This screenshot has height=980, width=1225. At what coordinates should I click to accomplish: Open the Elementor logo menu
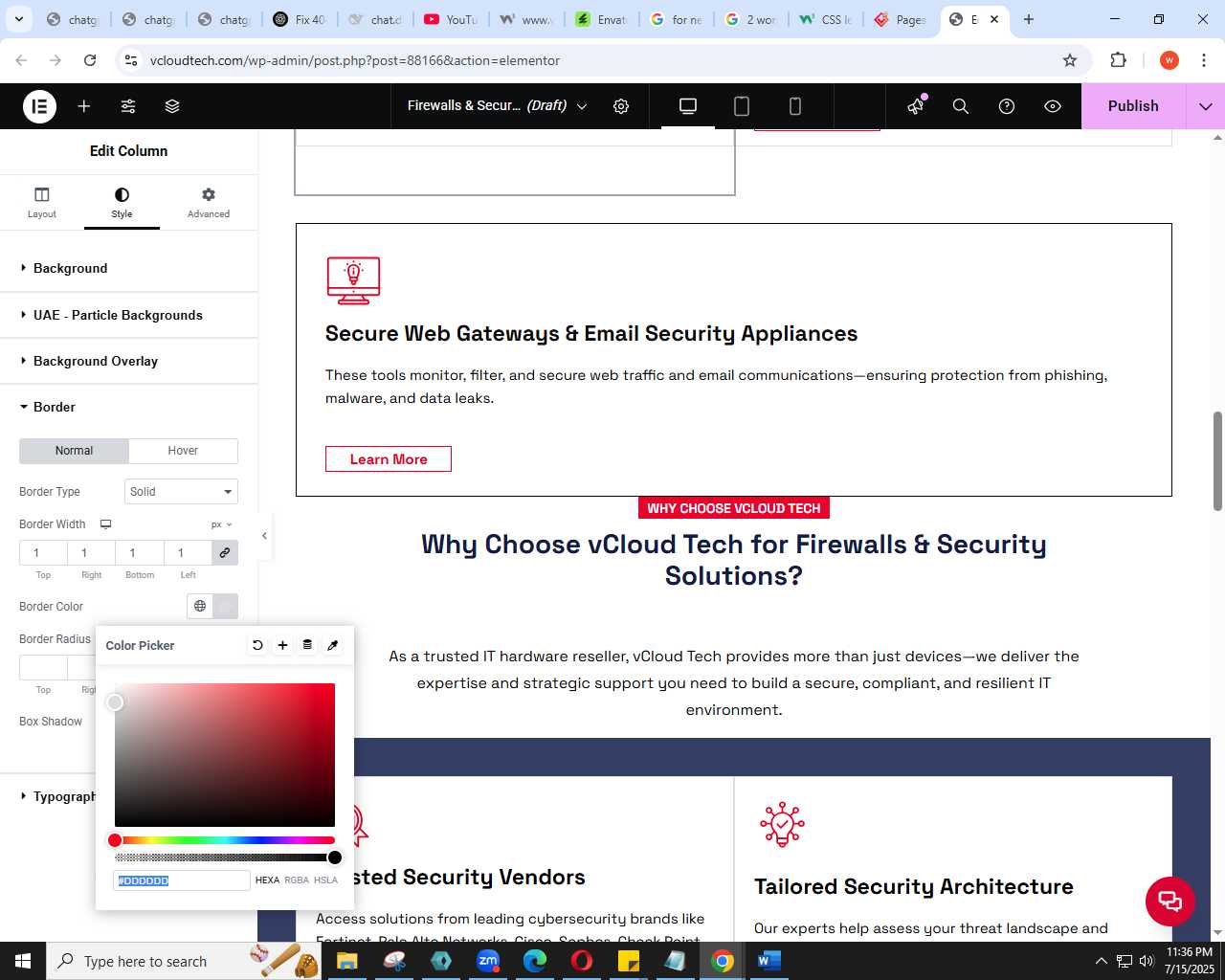(x=39, y=106)
